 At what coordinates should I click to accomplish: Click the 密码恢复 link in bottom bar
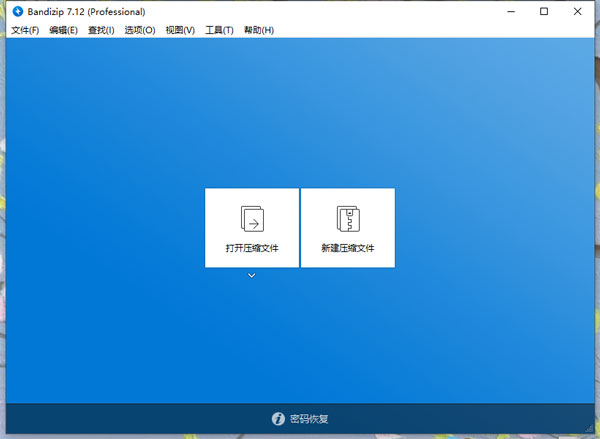coord(309,419)
